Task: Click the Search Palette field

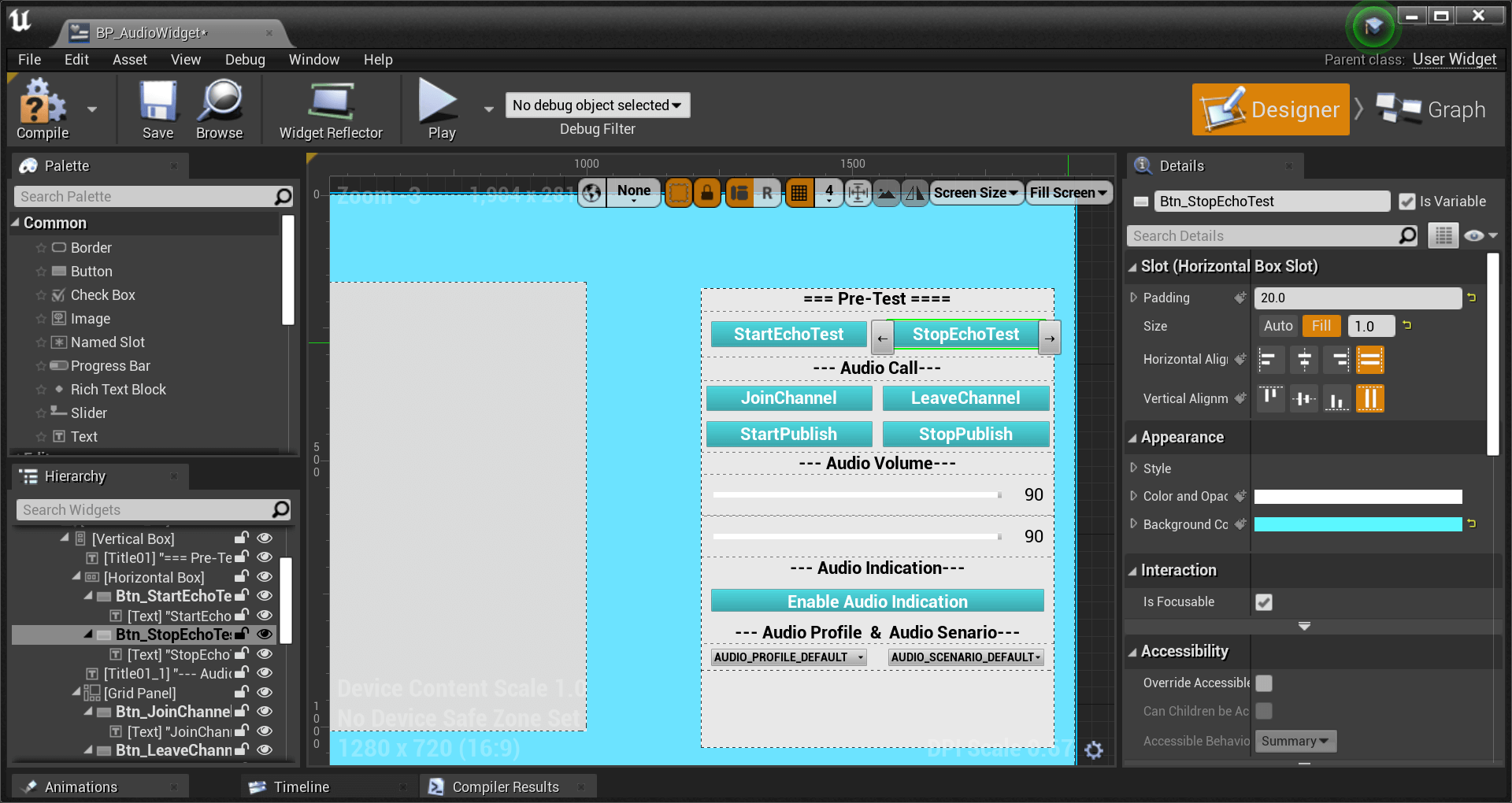Action: point(154,197)
